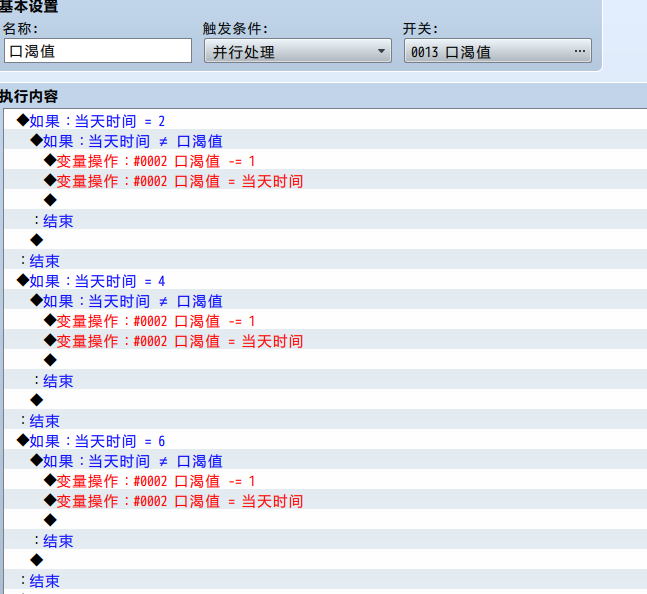Select 变量操作 口渴值 = 当天时间 in the = 2 block
The height and width of the screenshot is (594, 647).
pos(325,180)
